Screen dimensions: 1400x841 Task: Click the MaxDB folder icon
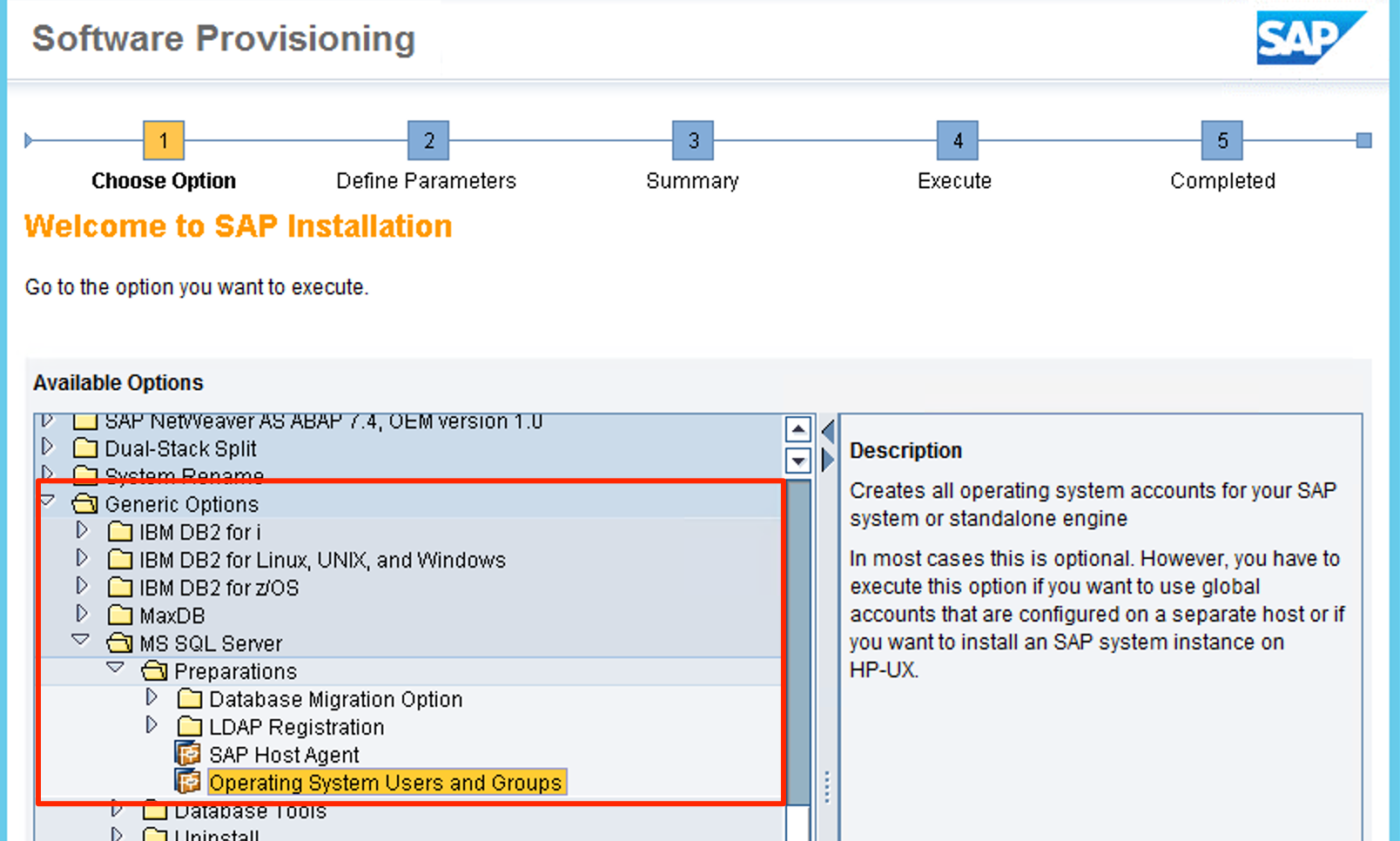pyautogui.click(x=119, y=616)
